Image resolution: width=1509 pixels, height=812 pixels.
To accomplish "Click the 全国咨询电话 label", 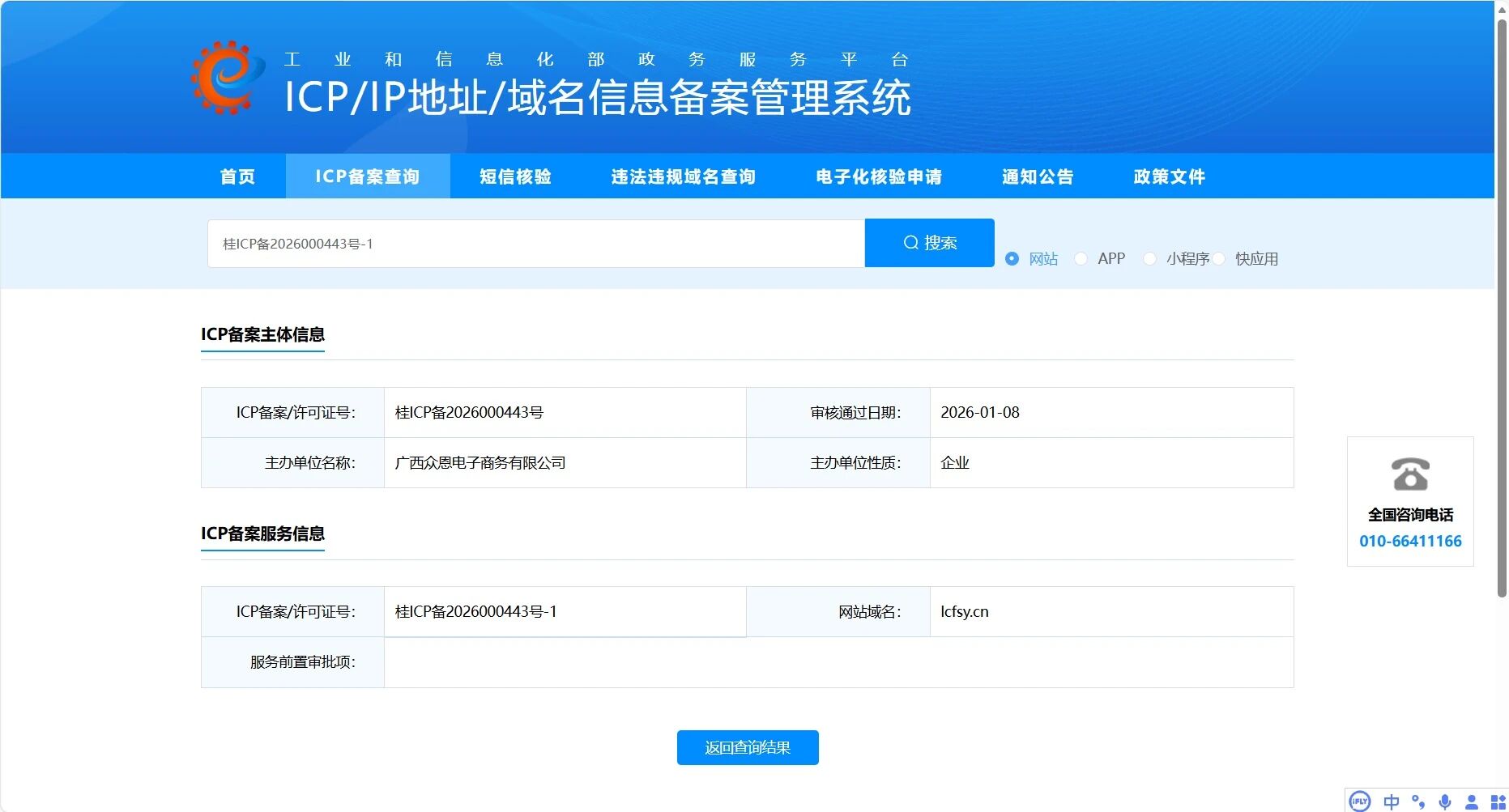I will click(1410, 515).
